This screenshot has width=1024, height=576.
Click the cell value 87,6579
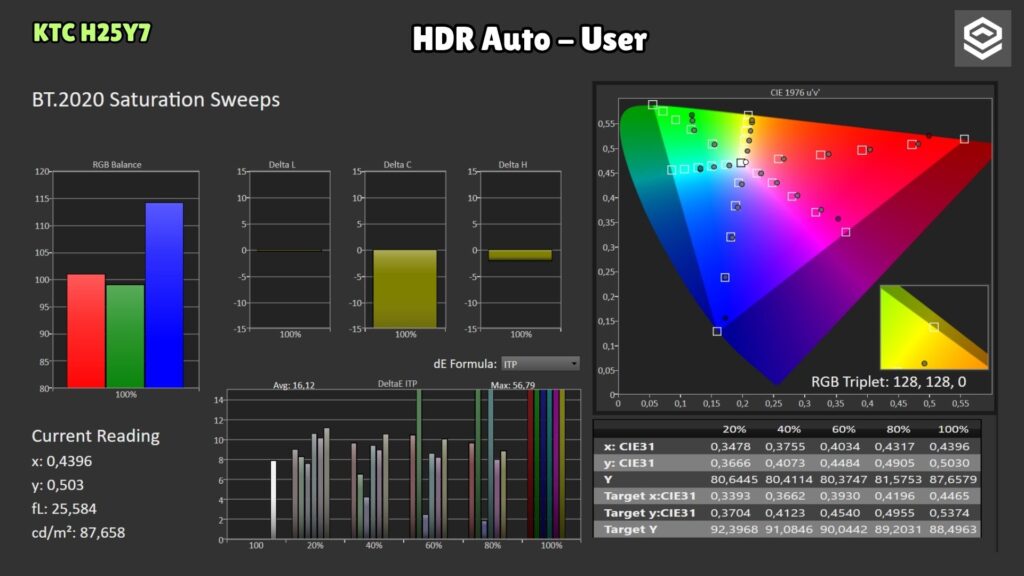953,479
